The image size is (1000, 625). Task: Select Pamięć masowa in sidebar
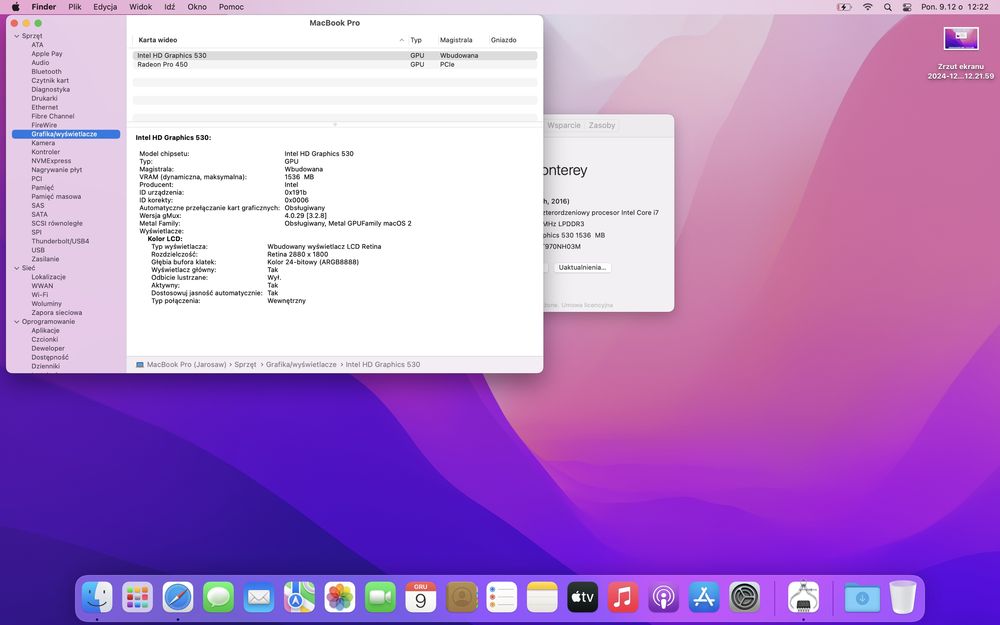tap(56, 196)
